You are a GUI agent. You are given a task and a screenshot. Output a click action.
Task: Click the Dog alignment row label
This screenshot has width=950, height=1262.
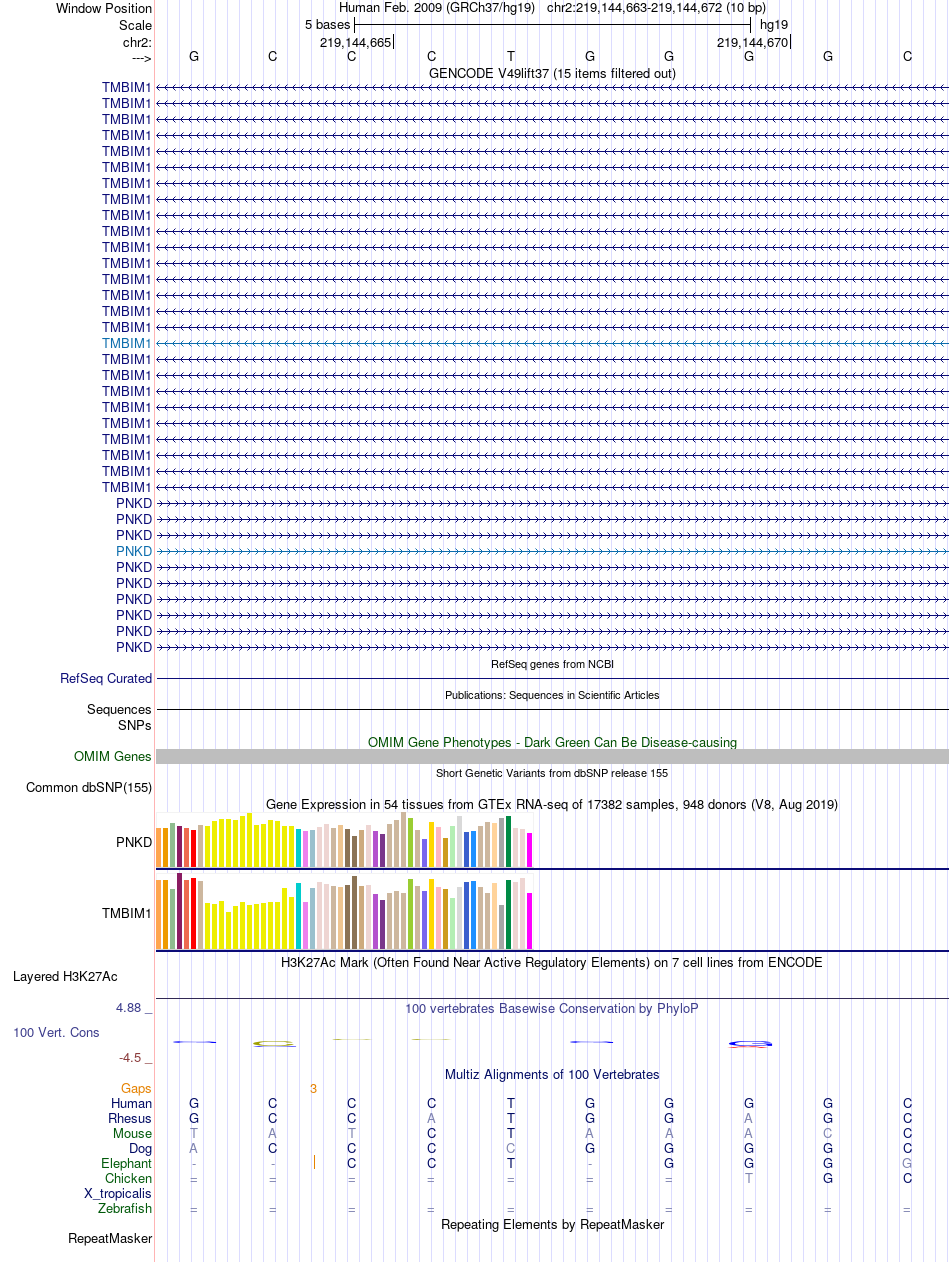point(140,1148)
